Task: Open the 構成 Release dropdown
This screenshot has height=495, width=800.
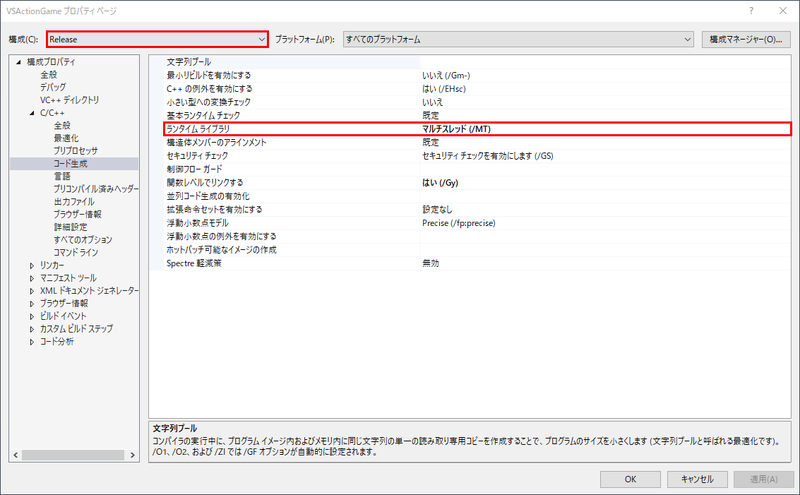Action: point(157,39)
